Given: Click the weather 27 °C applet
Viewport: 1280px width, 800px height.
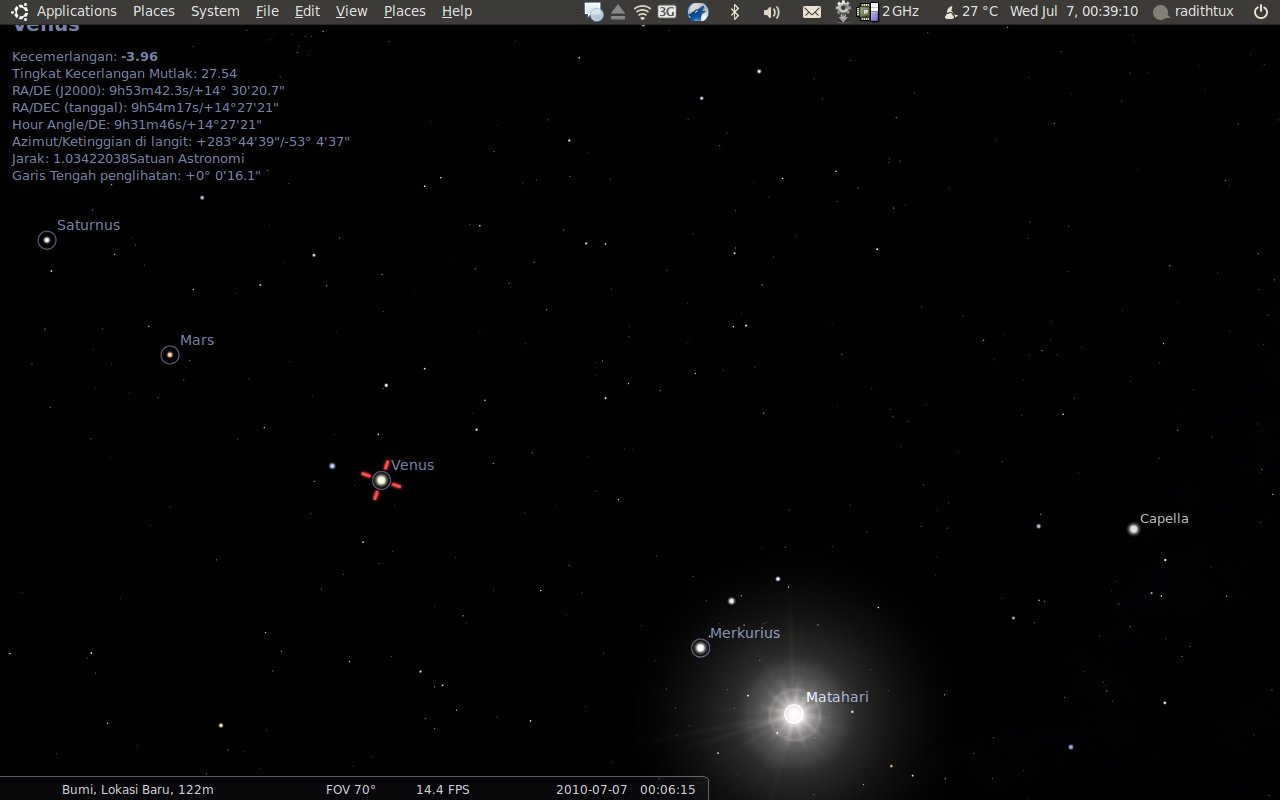Looking at the screenshot, I should click(970, 11).
